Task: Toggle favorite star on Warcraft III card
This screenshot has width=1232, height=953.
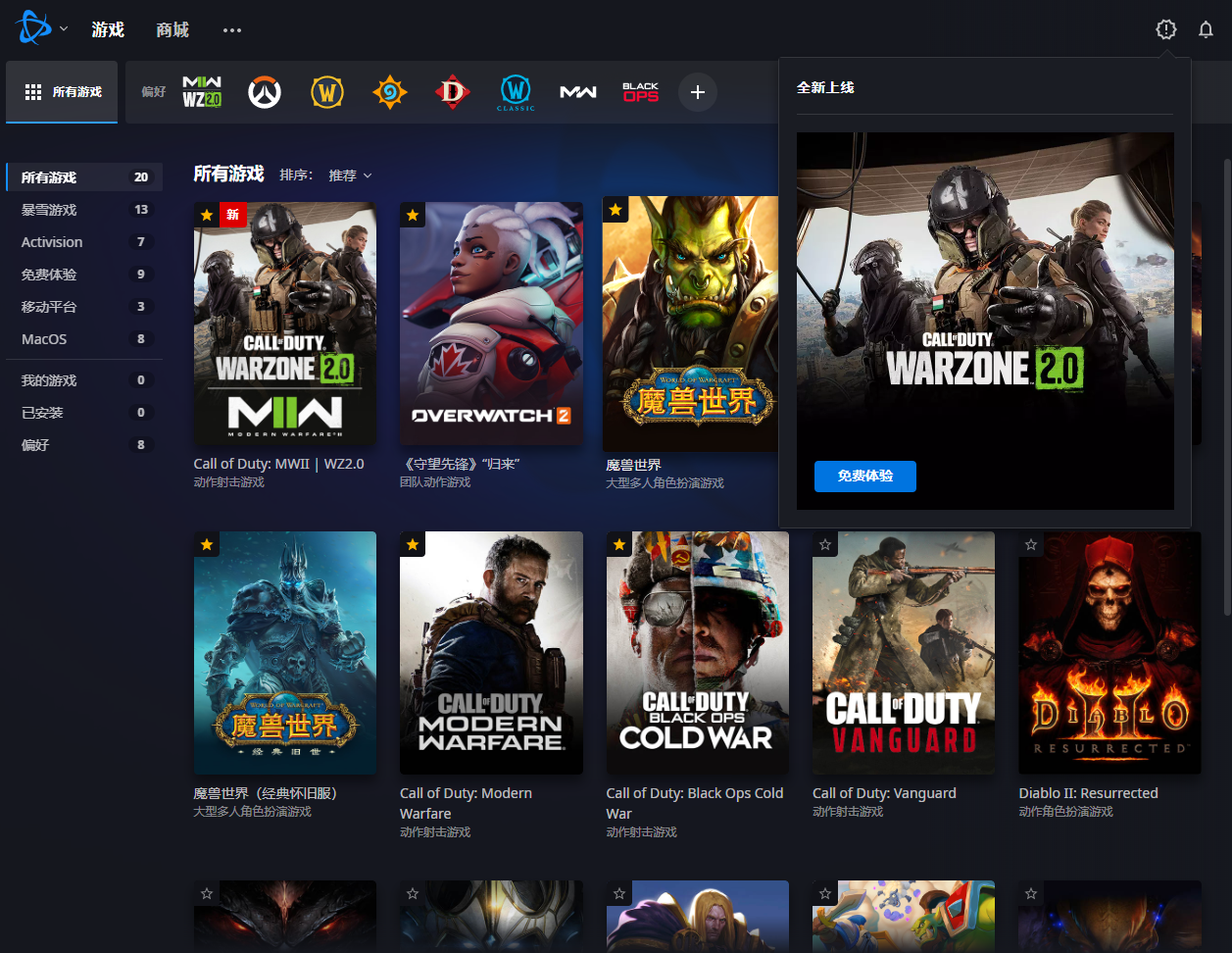Action: (619, 893)
